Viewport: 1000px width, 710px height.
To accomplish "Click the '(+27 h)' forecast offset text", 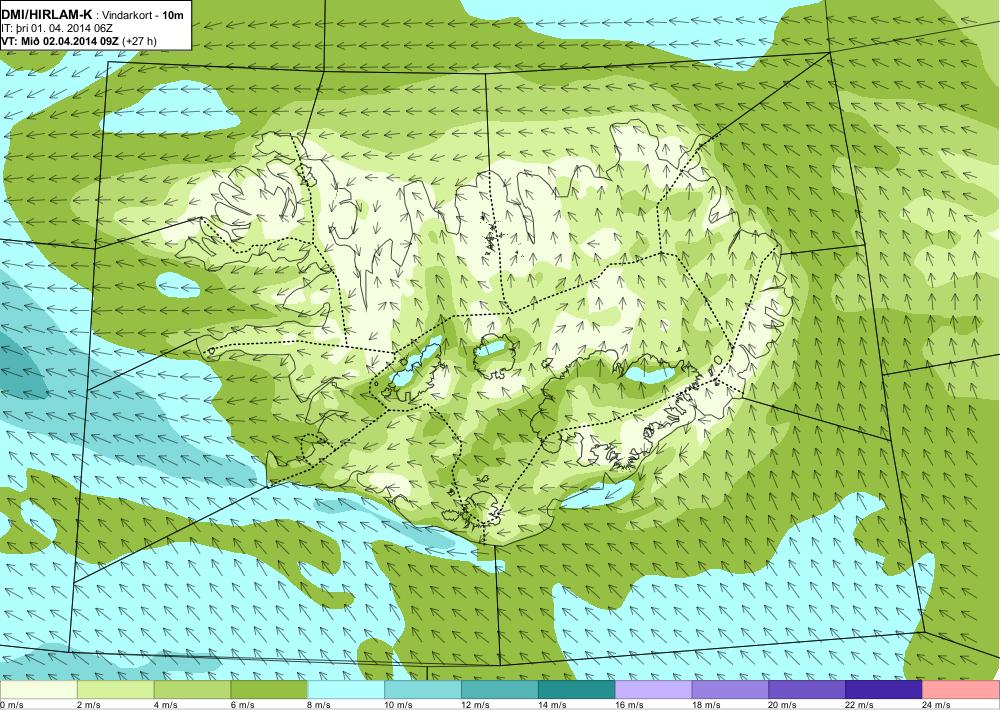I will (140, 41).
